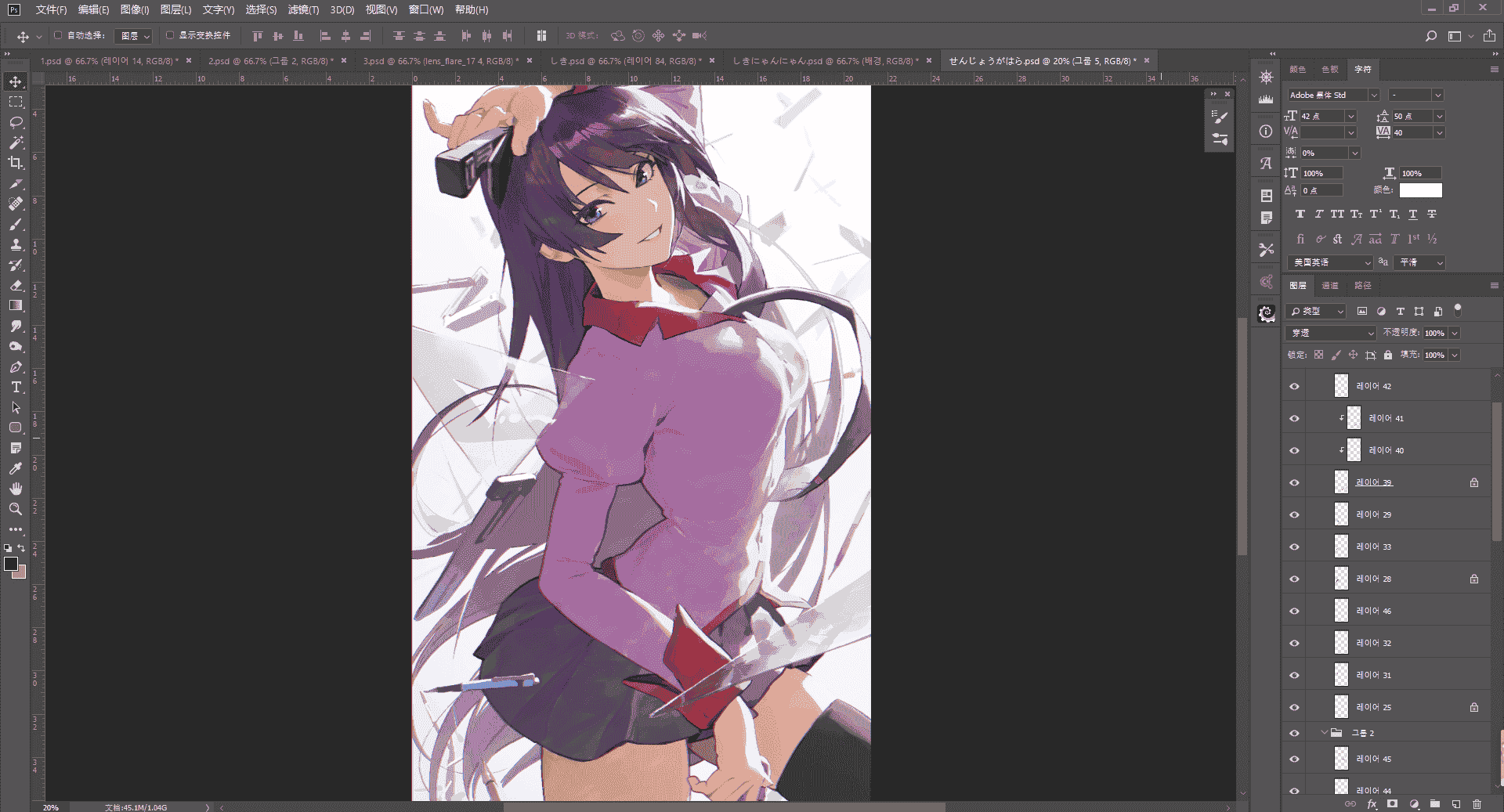The height and width of the screenshot is (812, 1504).
Task: Select the Move tool
Action: tap(16, 81)
